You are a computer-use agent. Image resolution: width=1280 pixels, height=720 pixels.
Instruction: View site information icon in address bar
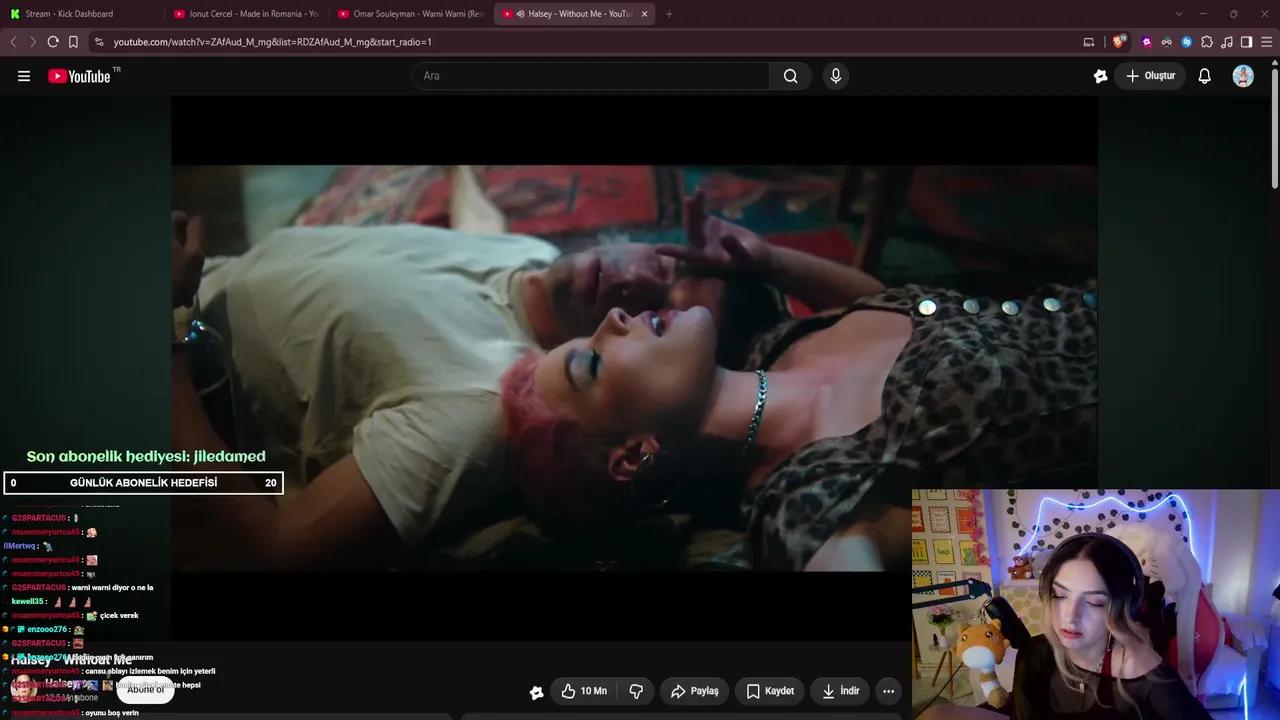[x=98, y=42]
